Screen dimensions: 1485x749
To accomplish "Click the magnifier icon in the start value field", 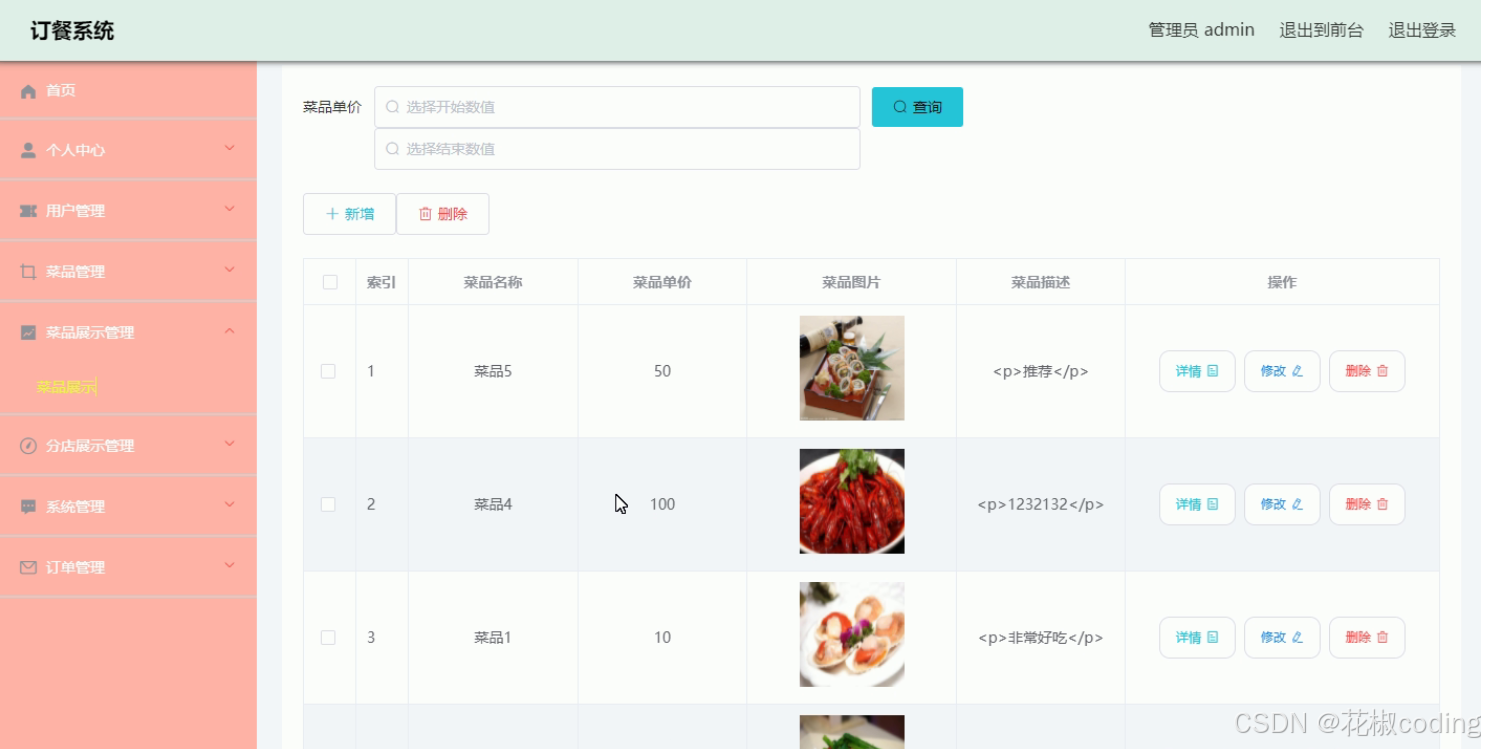I will [392, 106].
